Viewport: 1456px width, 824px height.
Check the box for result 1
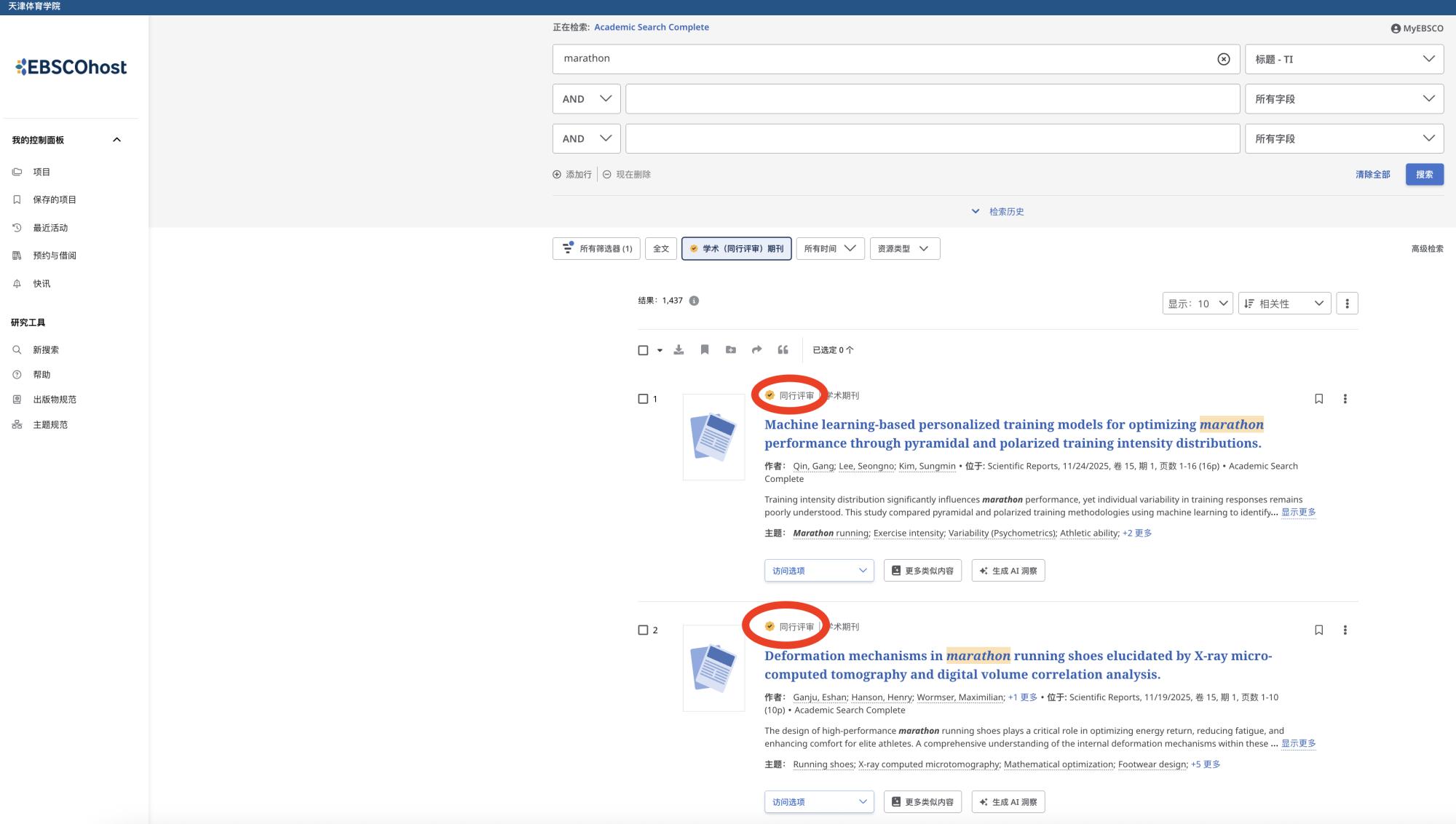(x=643, y=399)
